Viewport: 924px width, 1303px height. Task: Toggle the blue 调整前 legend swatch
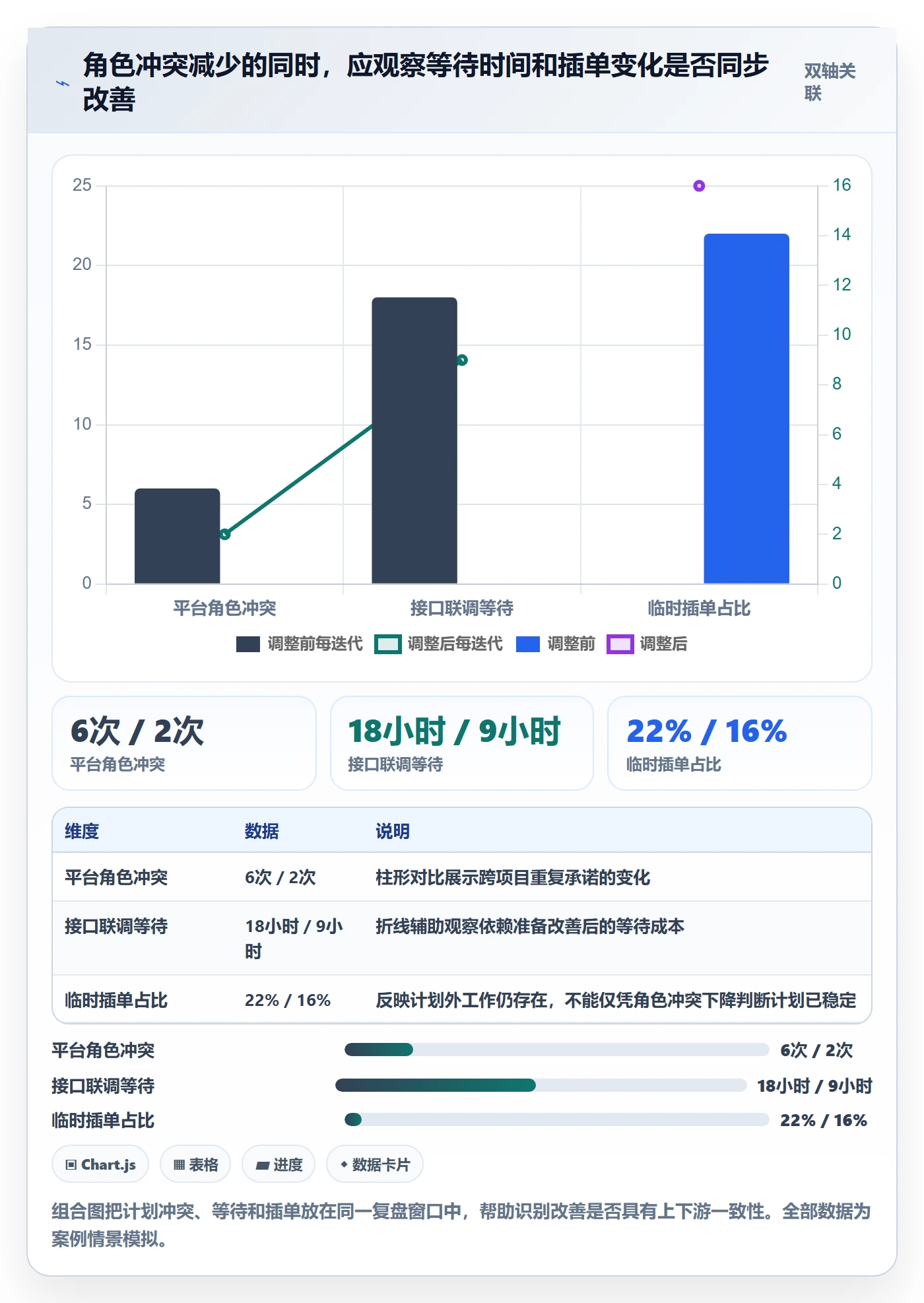tap(528, 644)
